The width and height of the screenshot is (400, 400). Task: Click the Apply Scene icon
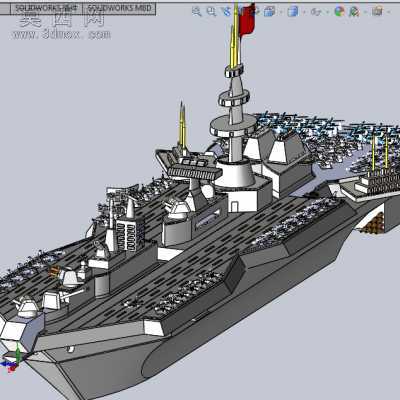(x=354, y=12)
